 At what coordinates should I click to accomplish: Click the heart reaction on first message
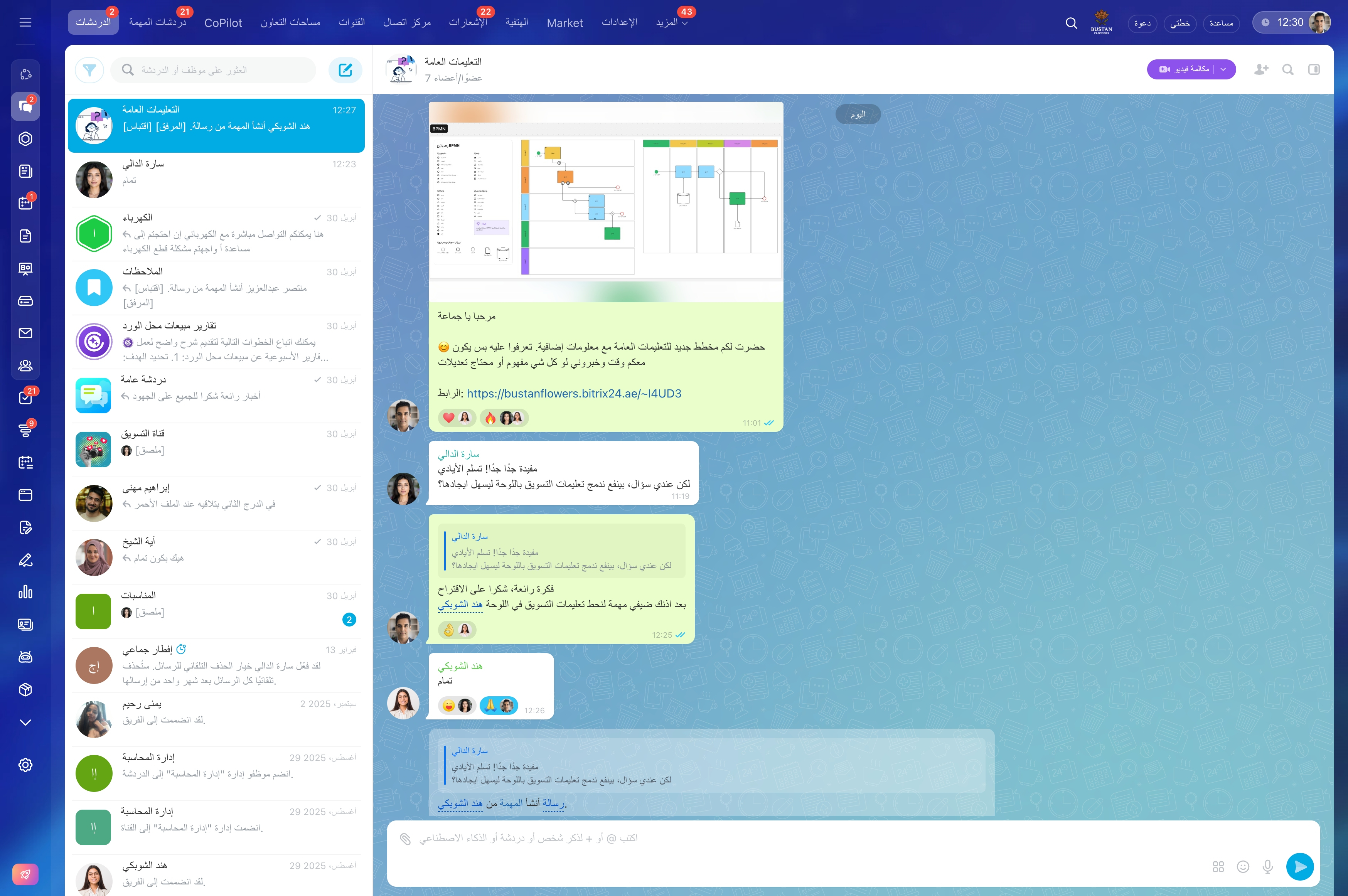pos(457,418)
